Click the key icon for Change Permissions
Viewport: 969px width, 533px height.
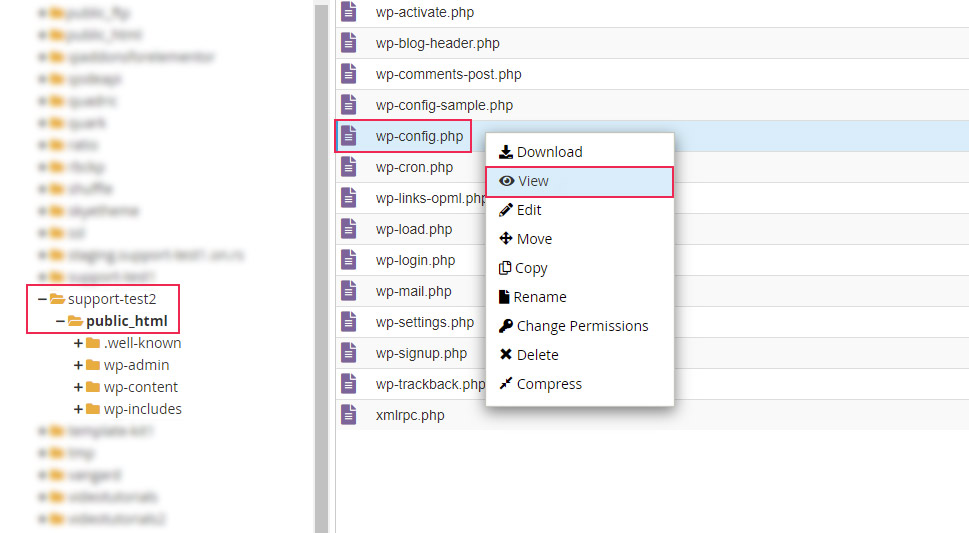(506, 325)
